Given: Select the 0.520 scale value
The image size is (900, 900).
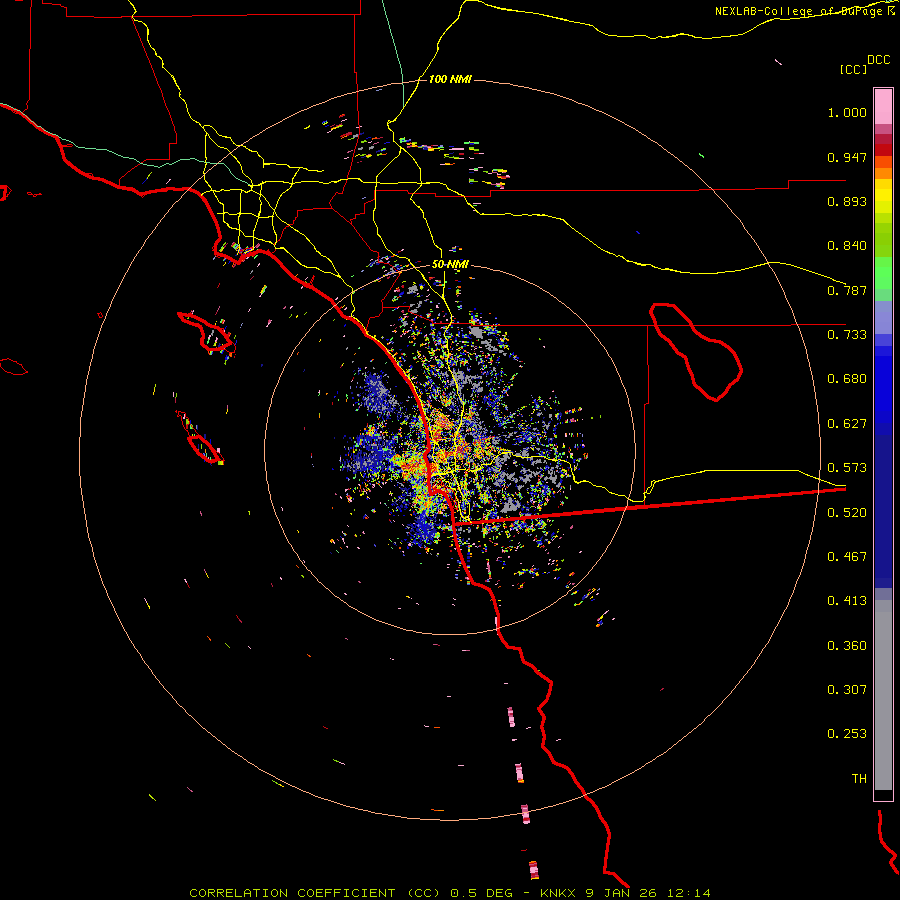Looking at the screenshot, I should [x=847, y=513].
